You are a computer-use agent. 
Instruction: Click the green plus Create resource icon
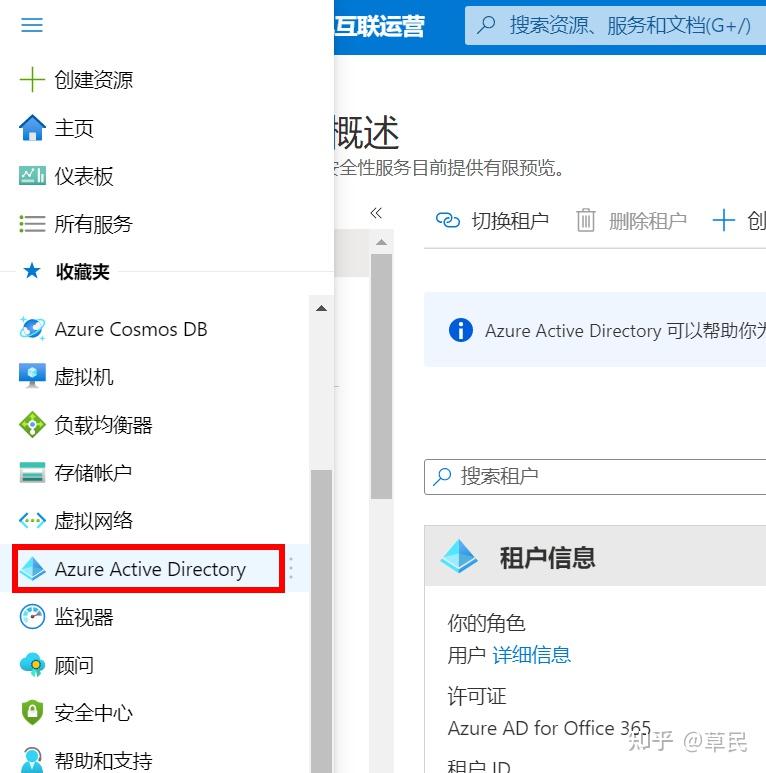tap(32, 79)
